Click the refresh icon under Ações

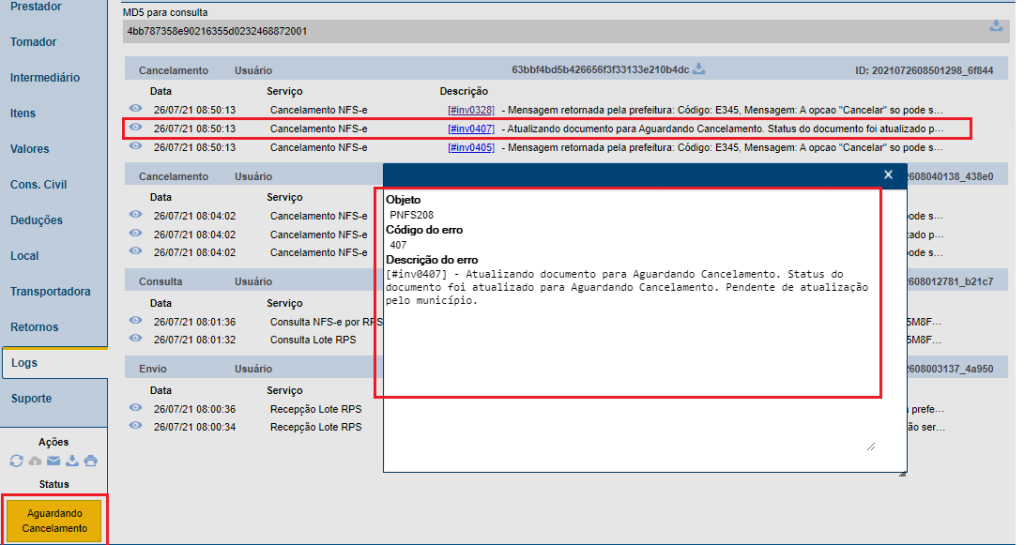16,461
